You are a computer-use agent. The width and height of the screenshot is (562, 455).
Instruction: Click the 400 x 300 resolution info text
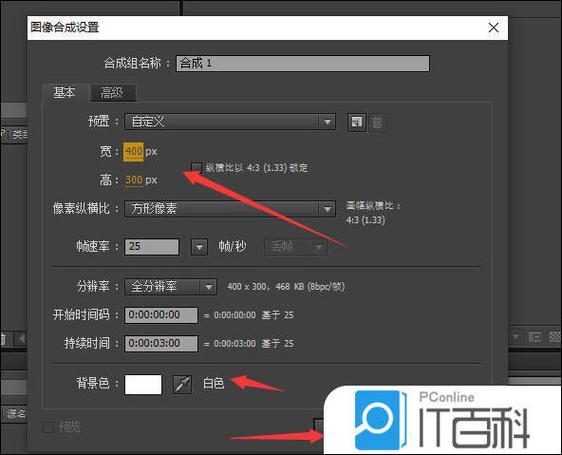pyautogui.click(x=286, y=286)
